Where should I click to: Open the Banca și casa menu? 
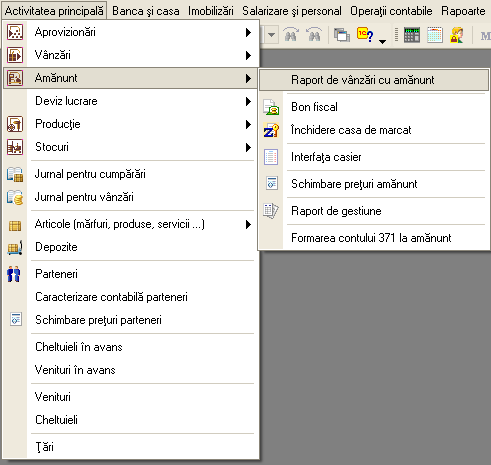point(146,11)
